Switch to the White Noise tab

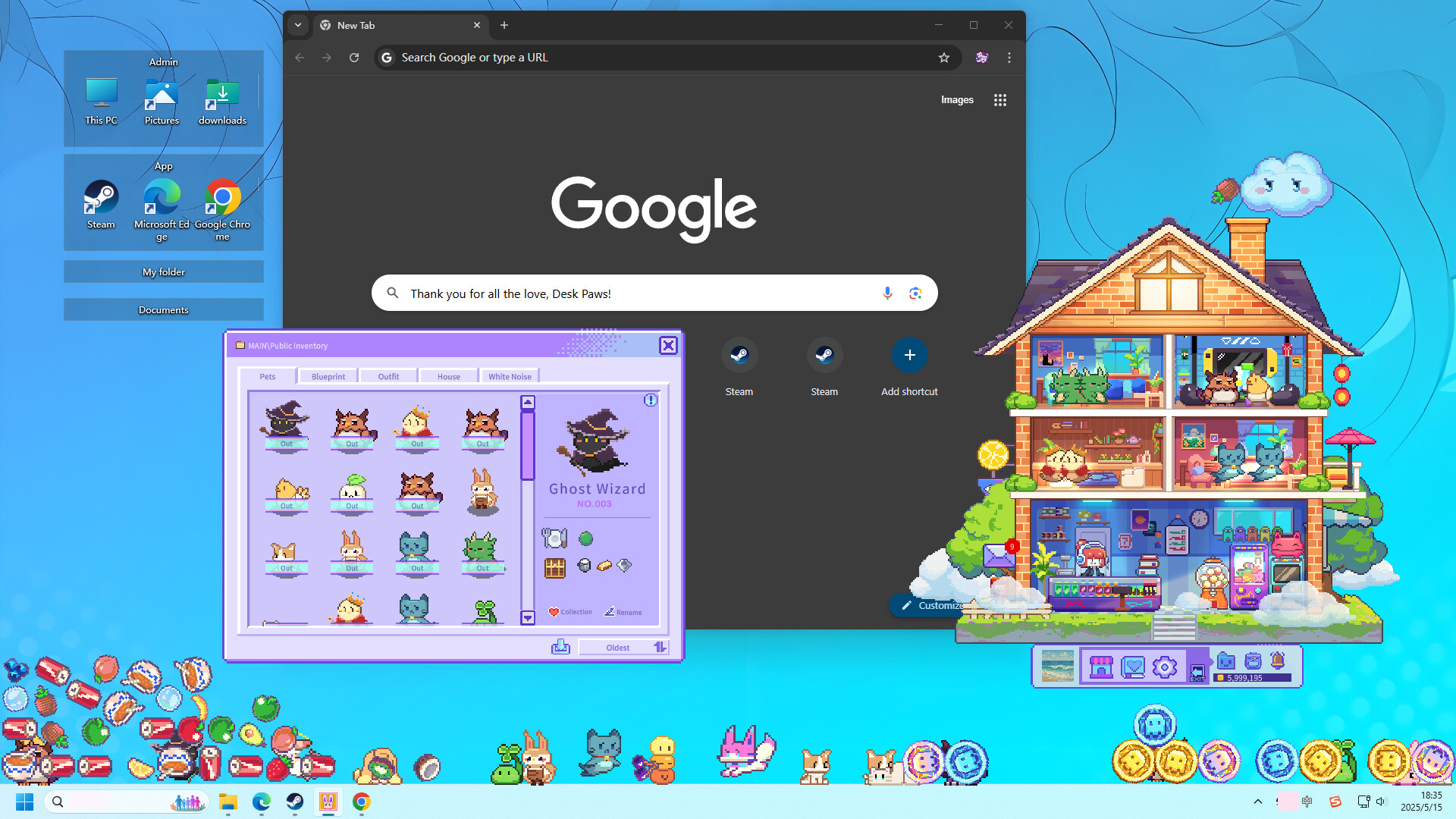(510, 375)
